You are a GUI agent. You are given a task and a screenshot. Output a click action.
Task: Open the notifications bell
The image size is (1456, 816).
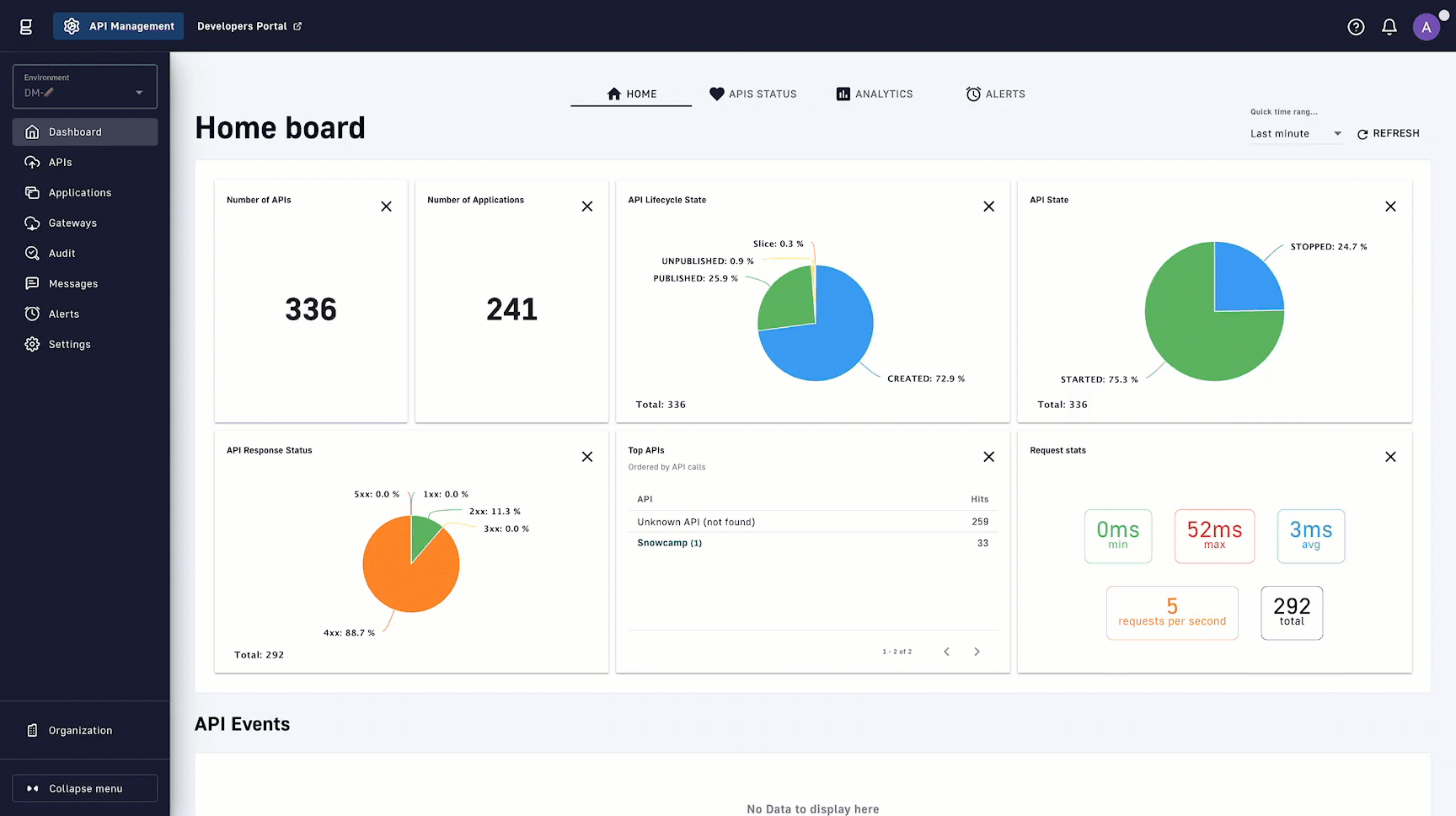(1389, 26)
